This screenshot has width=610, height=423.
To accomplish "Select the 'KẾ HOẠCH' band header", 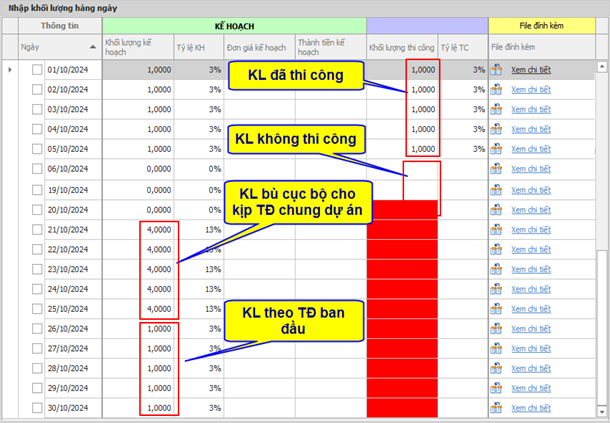I will [234, 26].
